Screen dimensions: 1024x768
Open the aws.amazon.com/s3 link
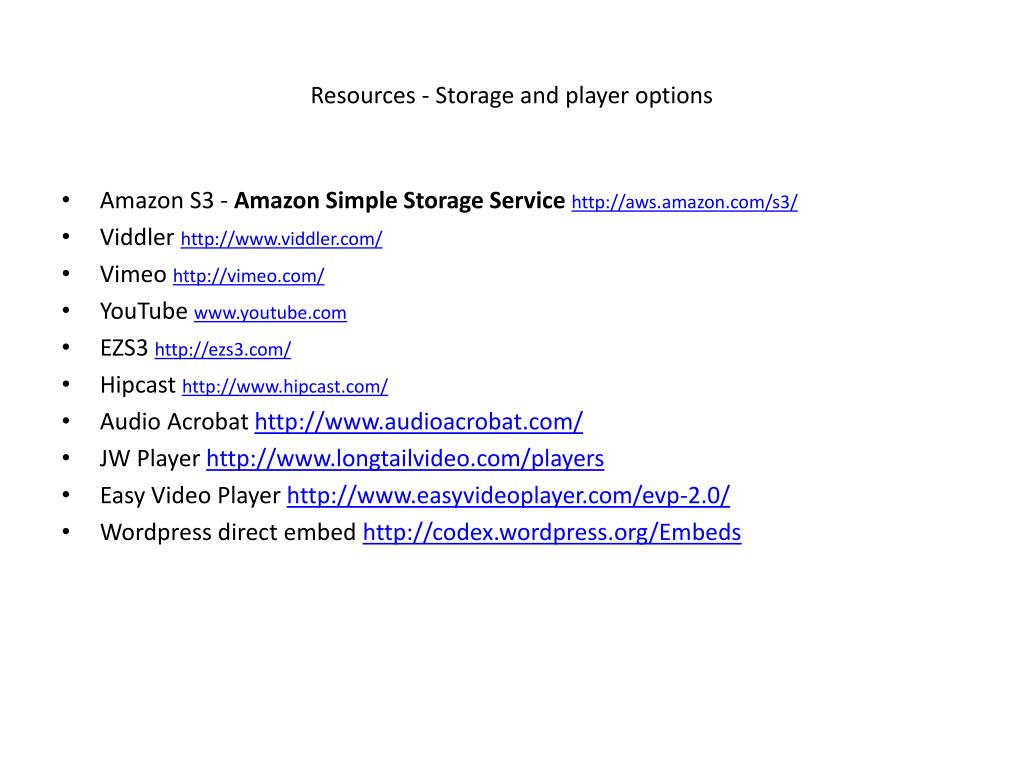684,202
